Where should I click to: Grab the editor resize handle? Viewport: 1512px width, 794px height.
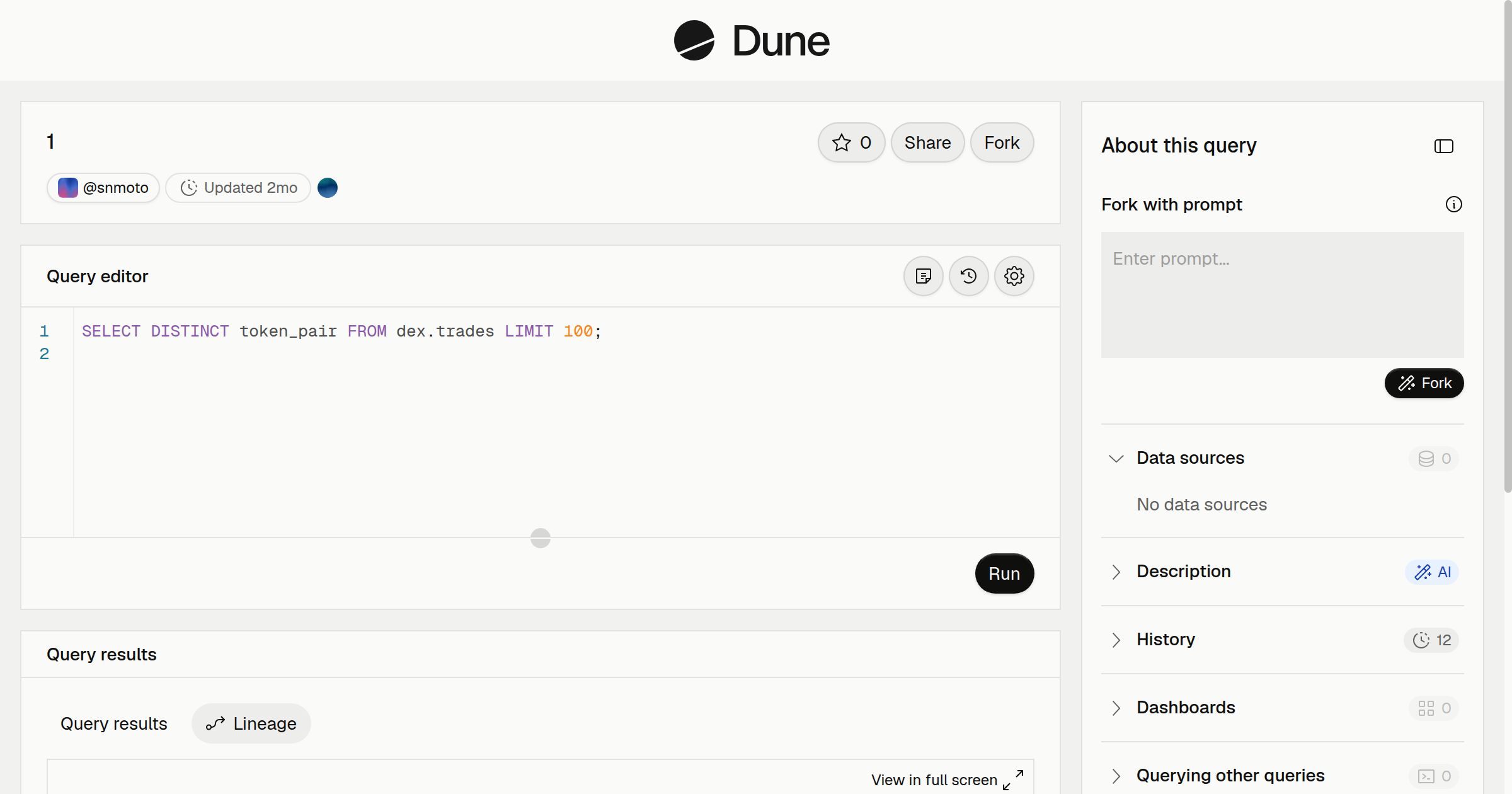[x=541, y=538]
